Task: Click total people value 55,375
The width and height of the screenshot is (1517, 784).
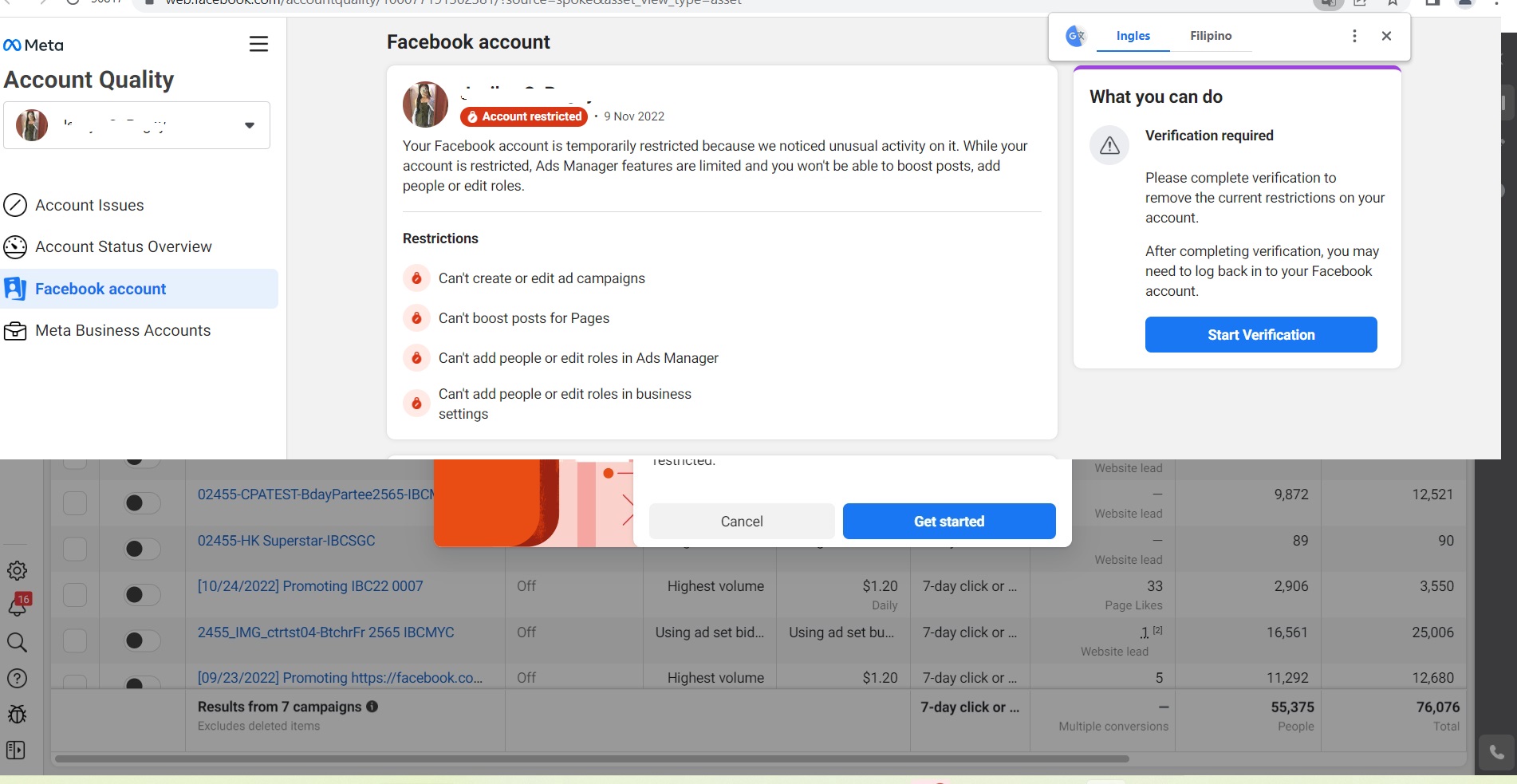Action: tap(1292, 707)
